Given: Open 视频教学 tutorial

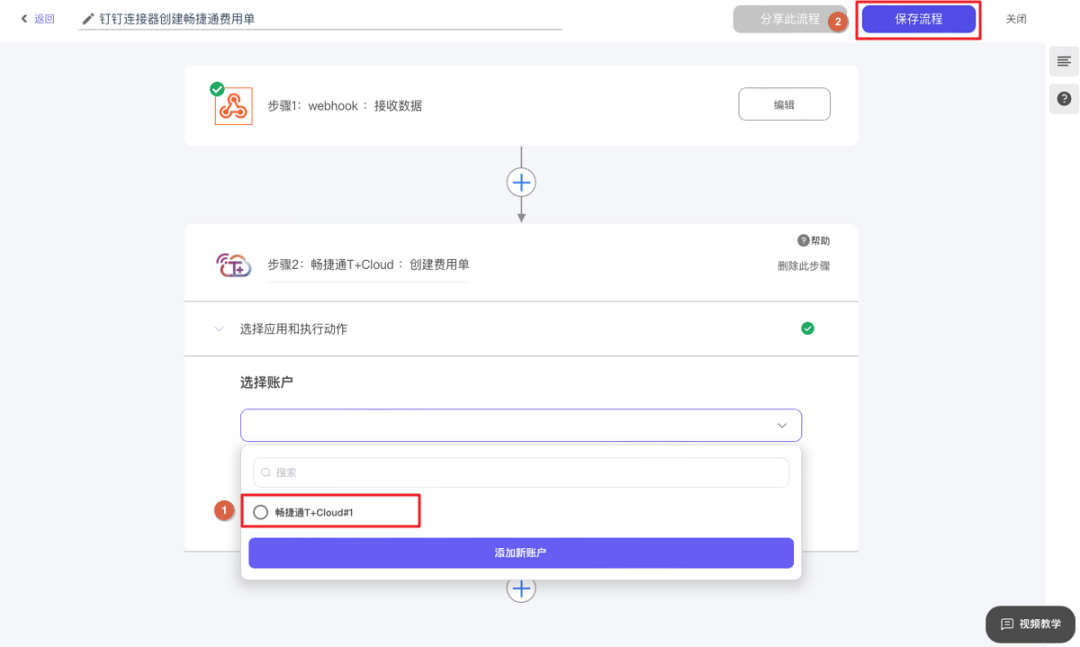Looking at the screenshot, I should (1030, 624).
